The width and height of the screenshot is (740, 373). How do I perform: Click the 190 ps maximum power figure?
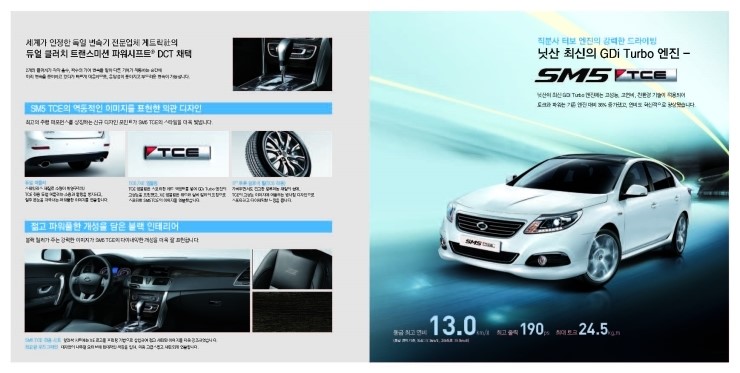(x=535, y=329)
